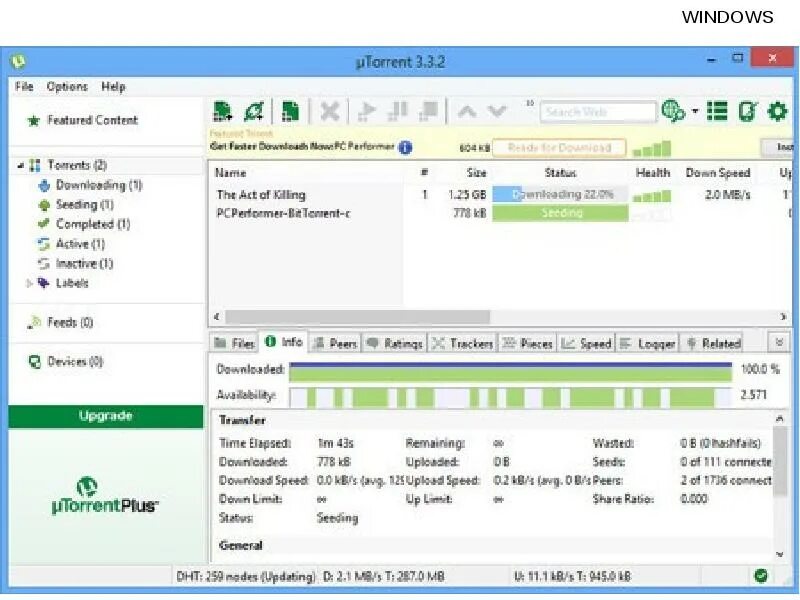
Task: Select Feeds (0) in sidebar
Action: pyautogui.click(x=70, y=322)
